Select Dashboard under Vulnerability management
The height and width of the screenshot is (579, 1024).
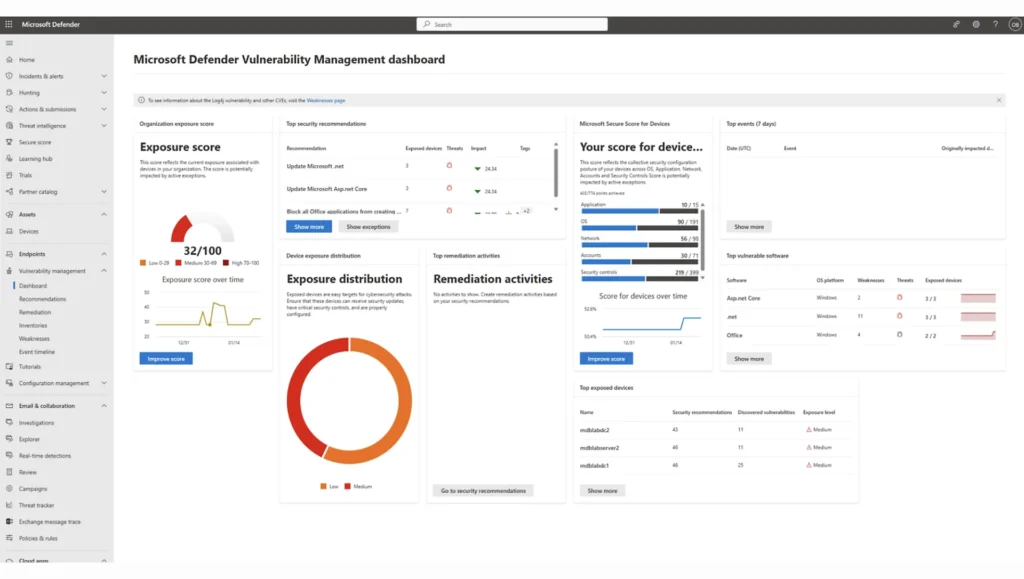click(x=33, y=286)
